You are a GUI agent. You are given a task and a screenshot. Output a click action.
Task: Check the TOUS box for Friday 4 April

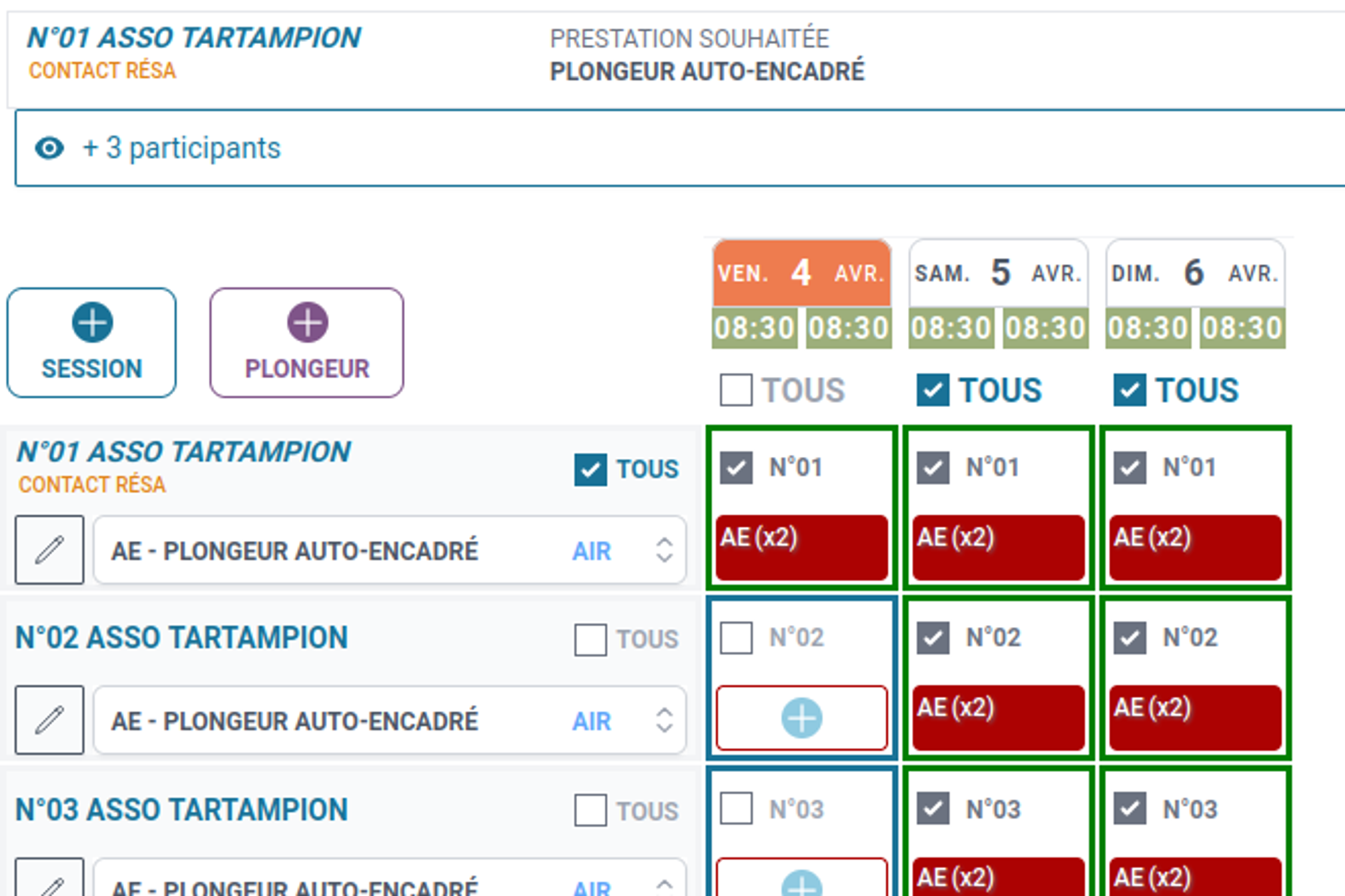pos(736,390)
